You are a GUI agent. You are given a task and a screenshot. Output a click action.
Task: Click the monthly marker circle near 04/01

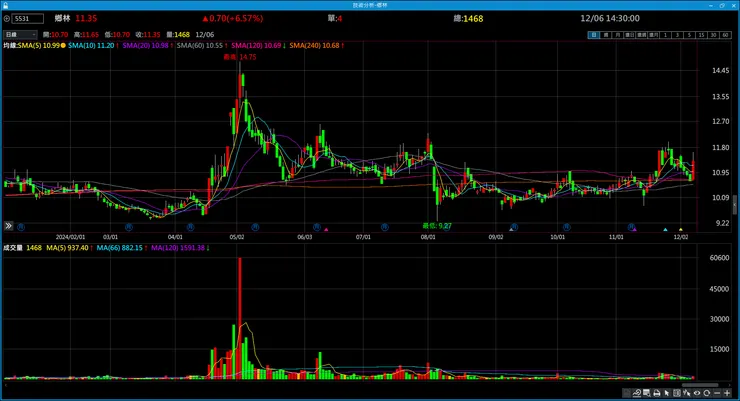[x=190, y=227]
